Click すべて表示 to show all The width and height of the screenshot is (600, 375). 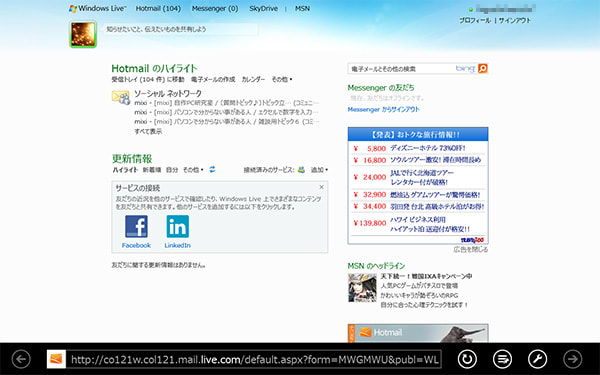click(x=148, y=131)
